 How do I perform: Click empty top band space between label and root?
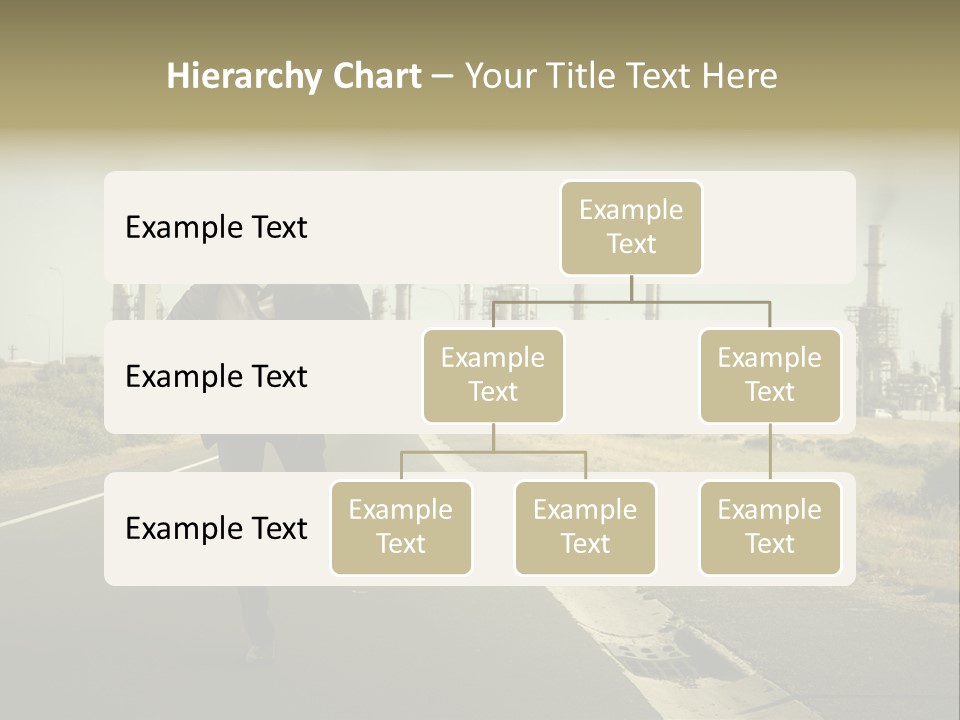coord(430,228)
